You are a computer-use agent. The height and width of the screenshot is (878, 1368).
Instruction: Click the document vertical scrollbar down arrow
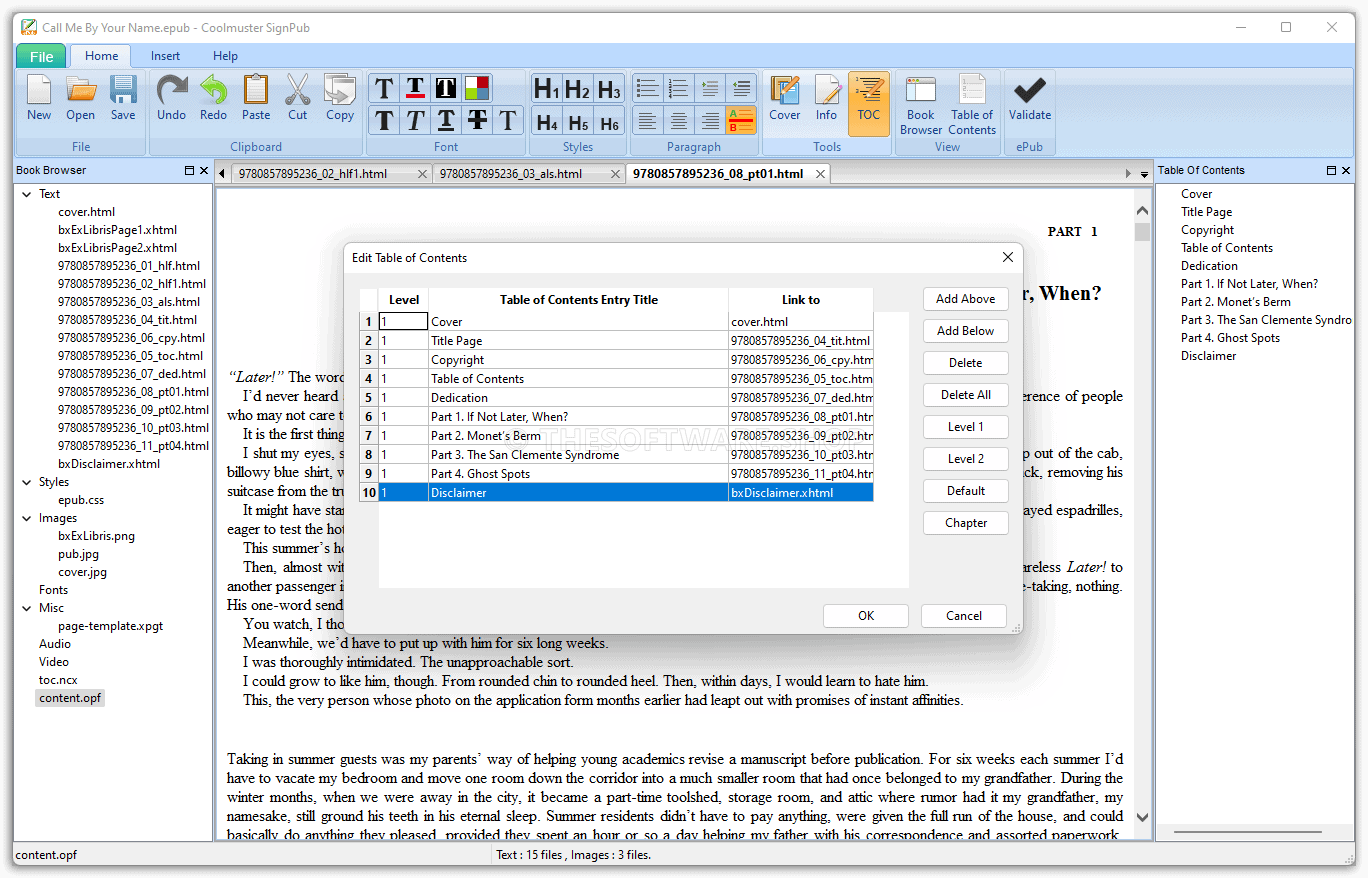(1143, 818)
